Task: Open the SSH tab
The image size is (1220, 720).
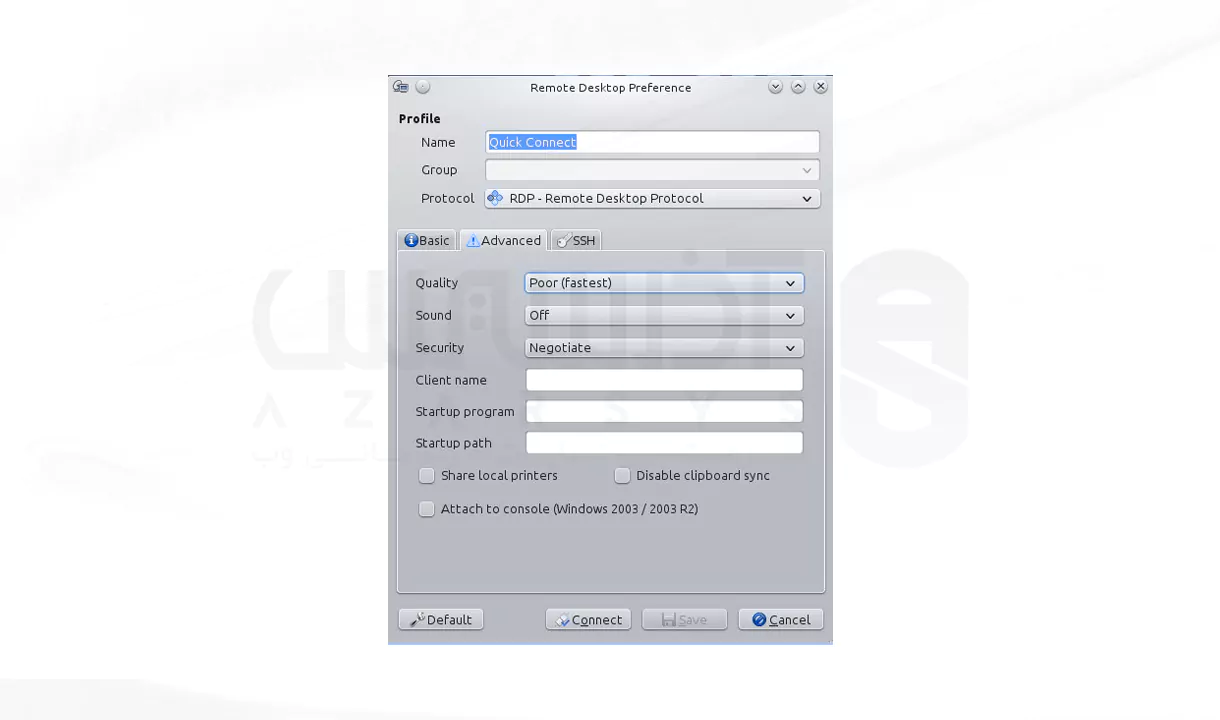Action: click(576, 241)
